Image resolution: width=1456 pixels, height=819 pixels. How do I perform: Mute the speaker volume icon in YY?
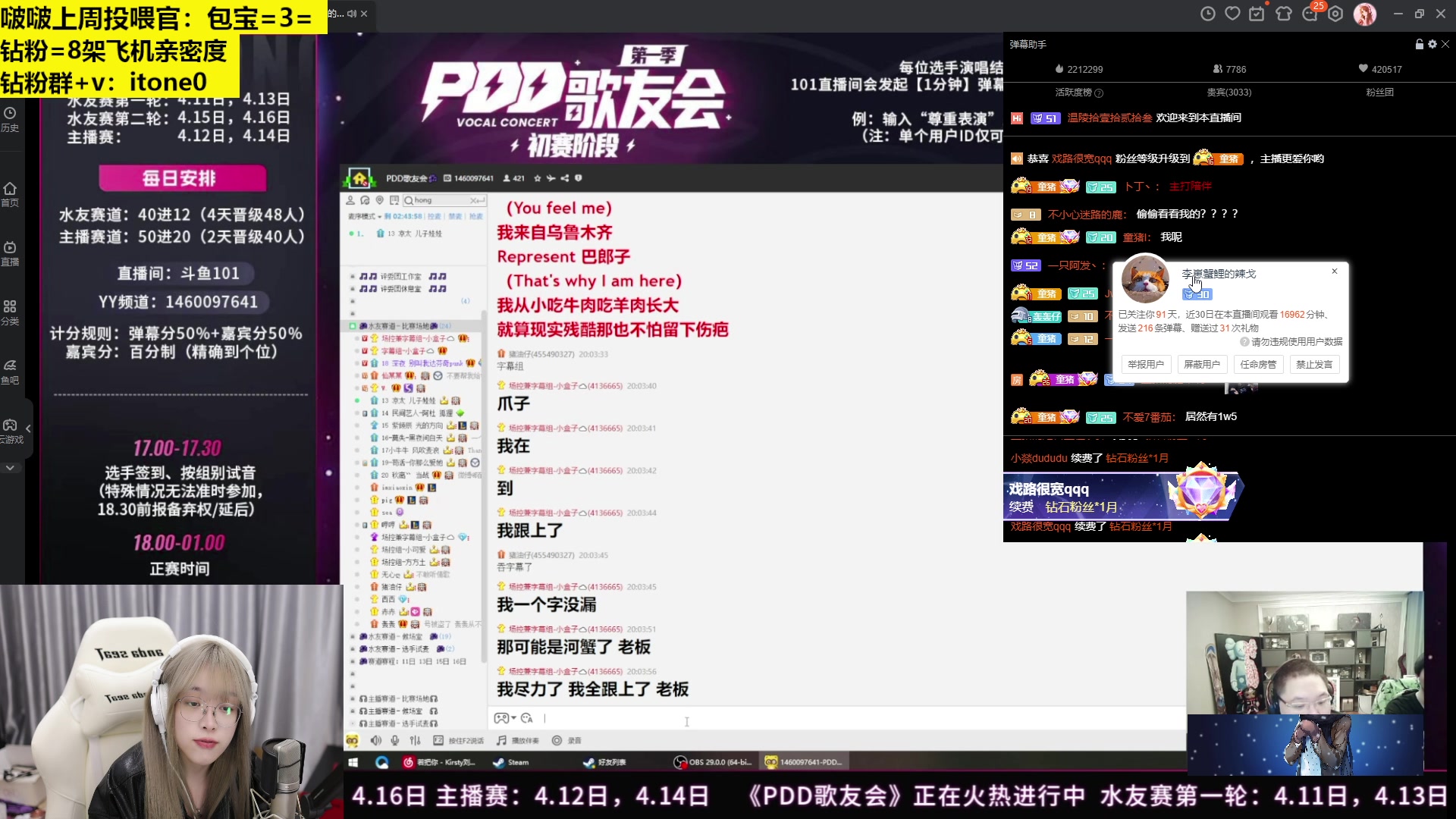point(375,741)
